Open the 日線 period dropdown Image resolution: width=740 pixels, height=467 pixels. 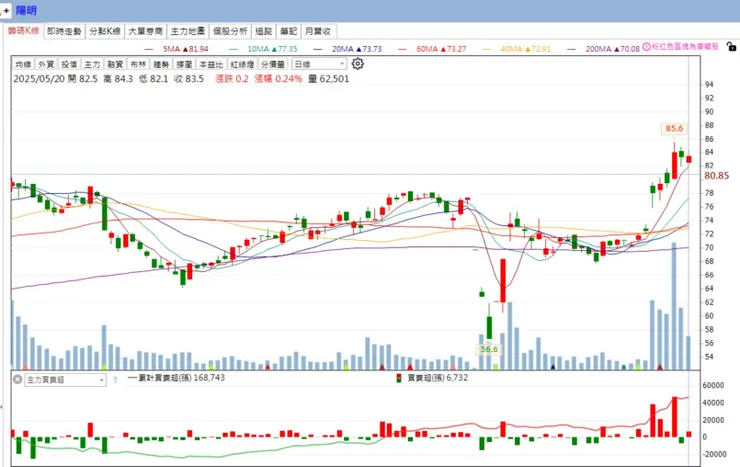click(x=319, y=64)
